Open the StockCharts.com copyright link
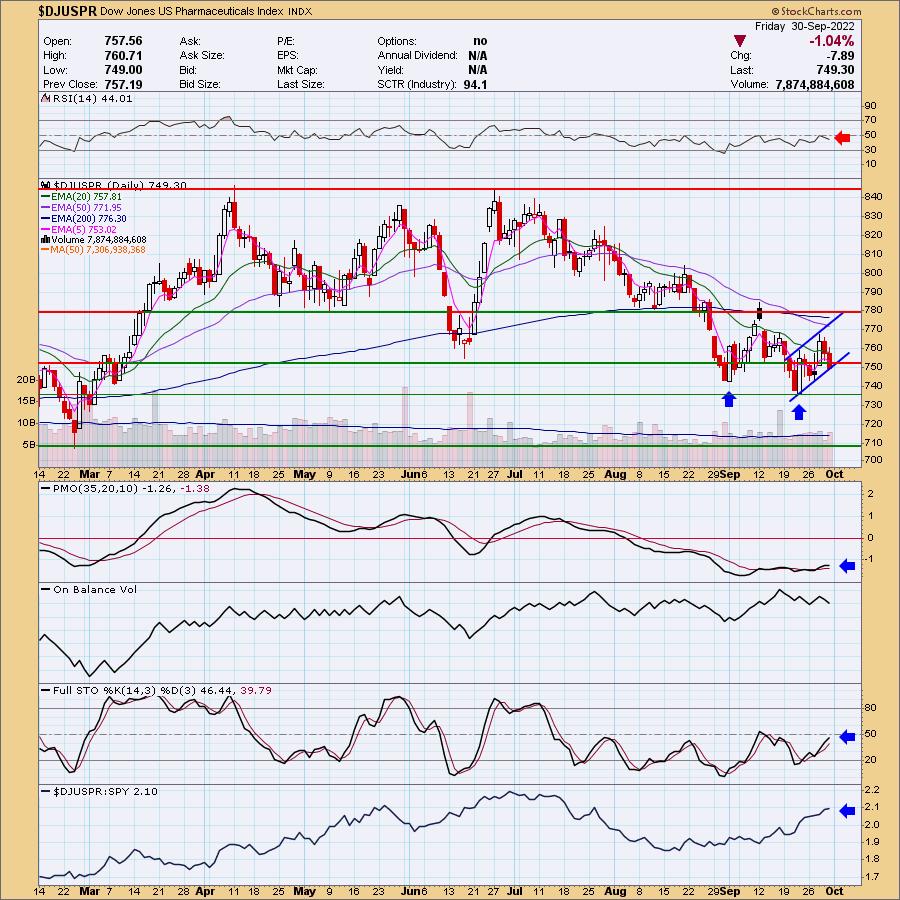This screenshot has width=900, height=900. 816,11
